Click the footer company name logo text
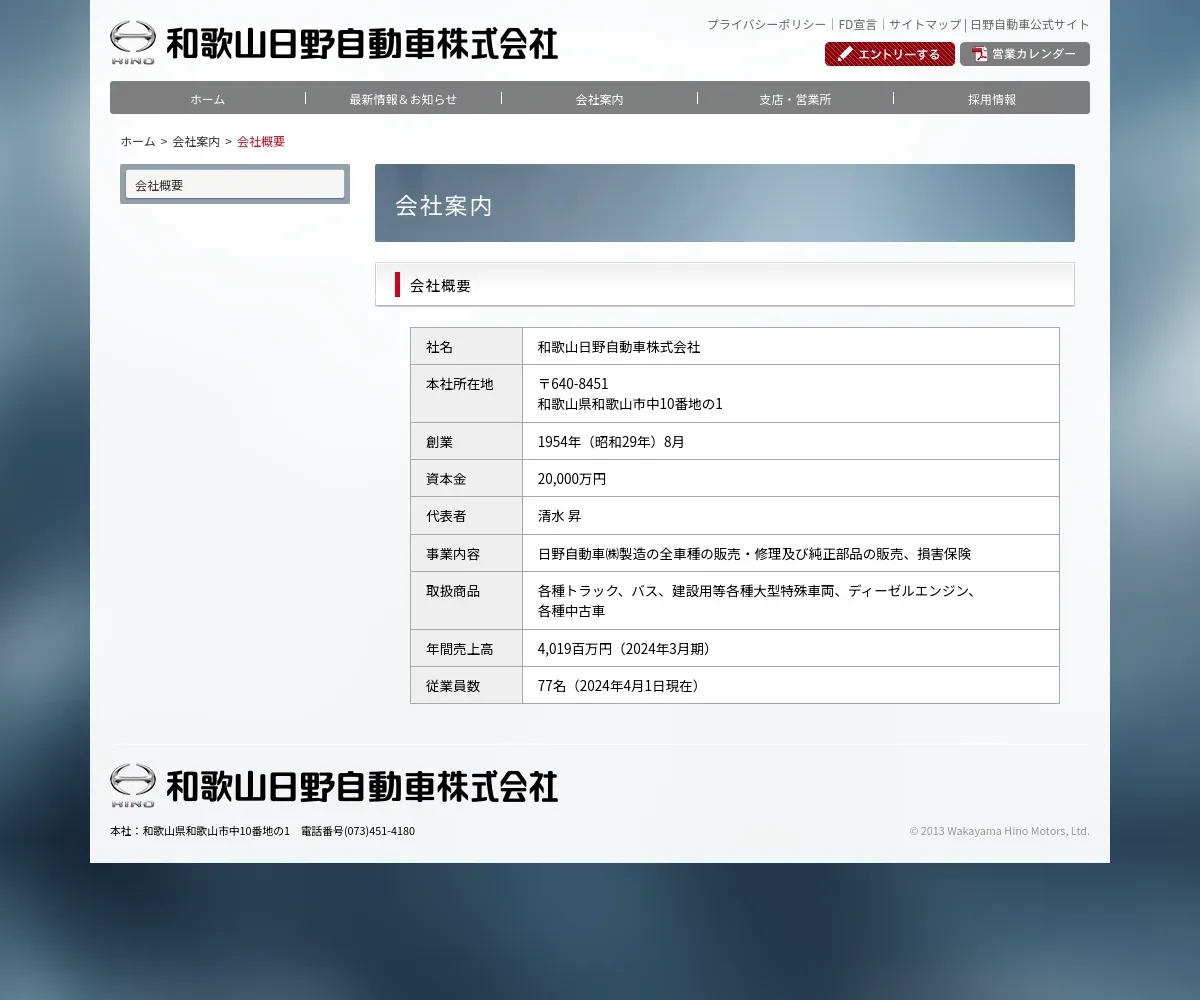1200x1000 pixels. [x=361, y=787]
